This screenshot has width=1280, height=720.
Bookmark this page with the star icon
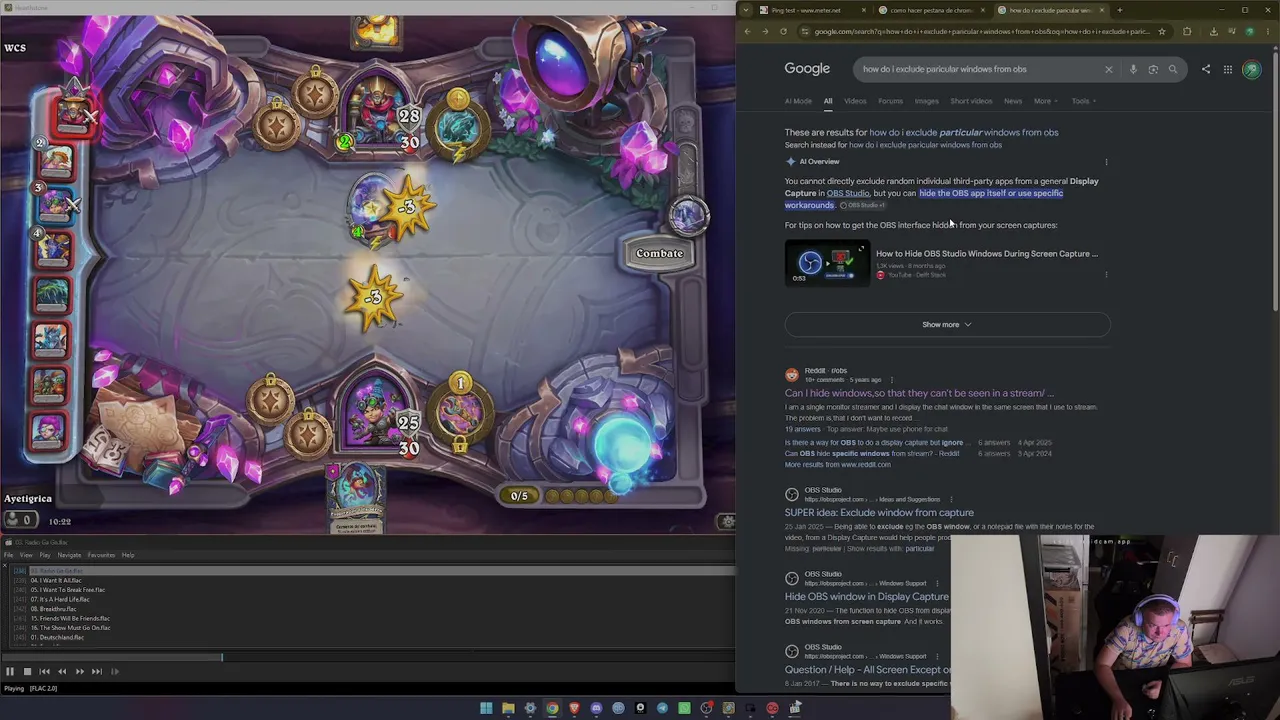pyautogui.click(x=1162, y=31)
